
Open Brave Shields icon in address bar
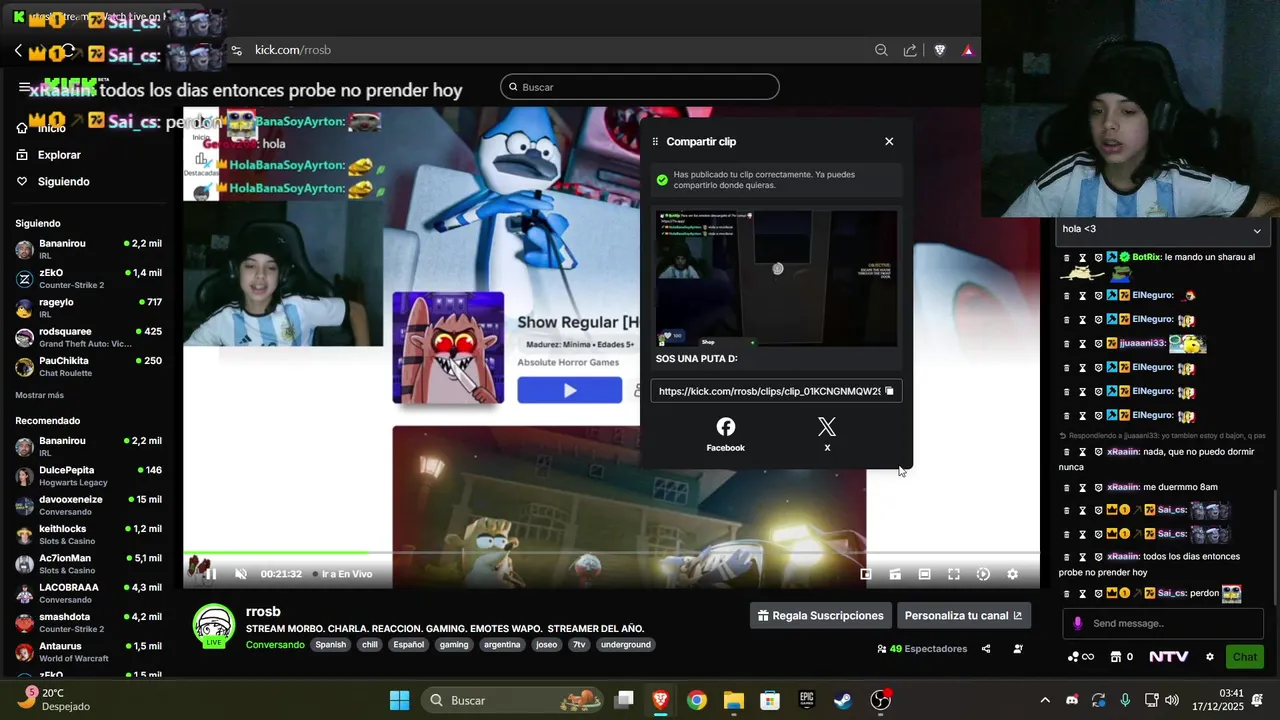[x=940, y=50]
